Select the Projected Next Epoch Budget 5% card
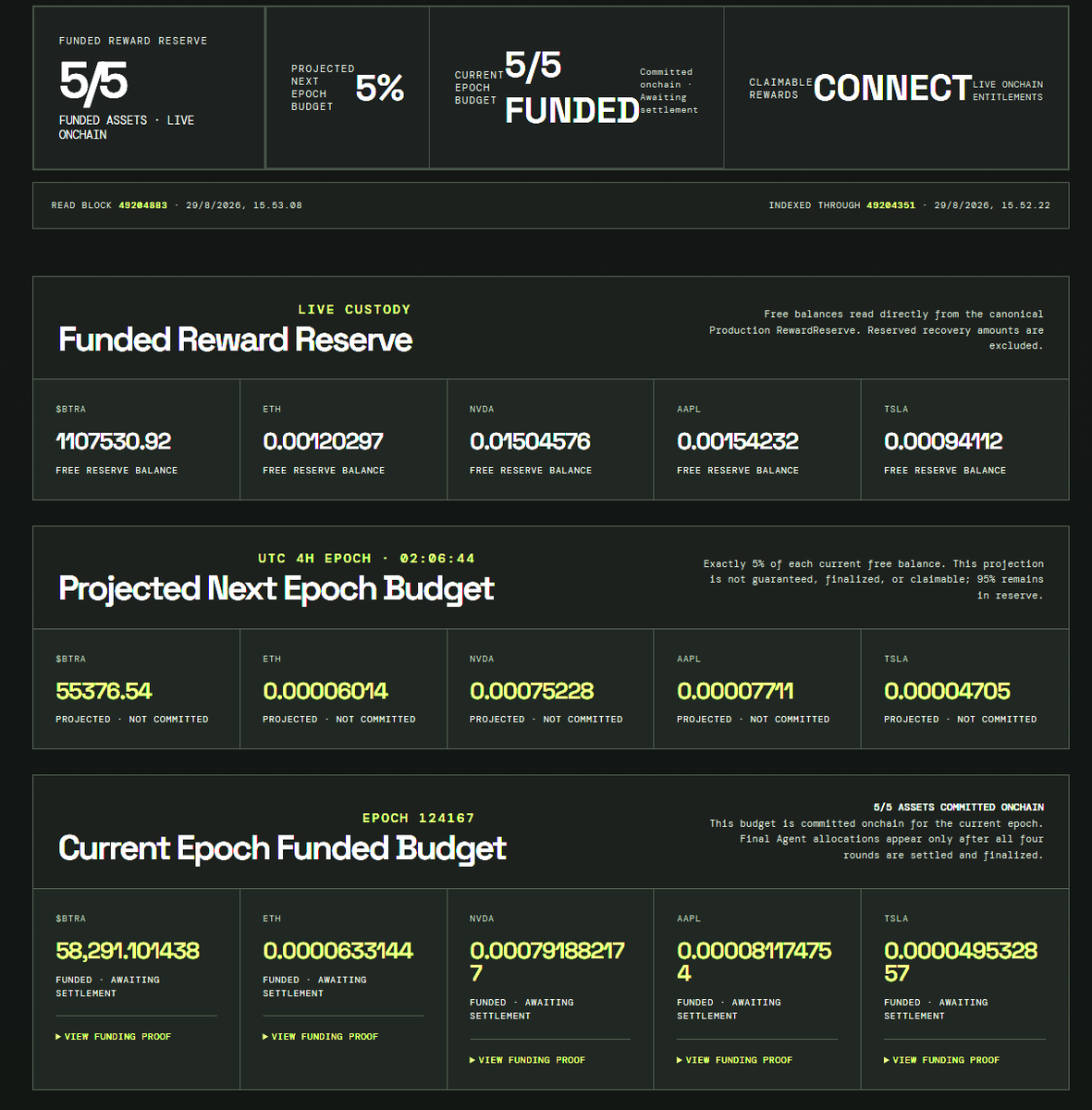Image resolution: width=1092 pixels, height=1110 pixels. [x=348, y=88]
